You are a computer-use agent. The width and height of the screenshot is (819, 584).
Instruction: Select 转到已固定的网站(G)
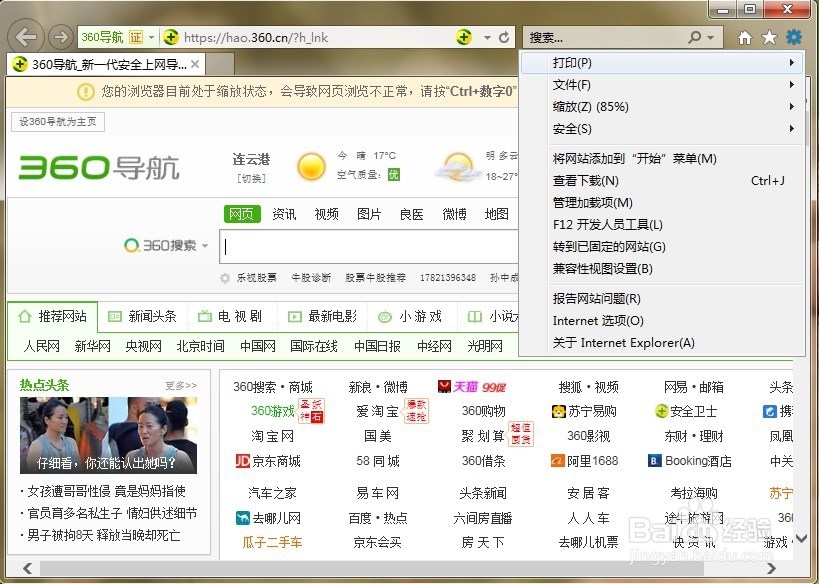point(662,247)
